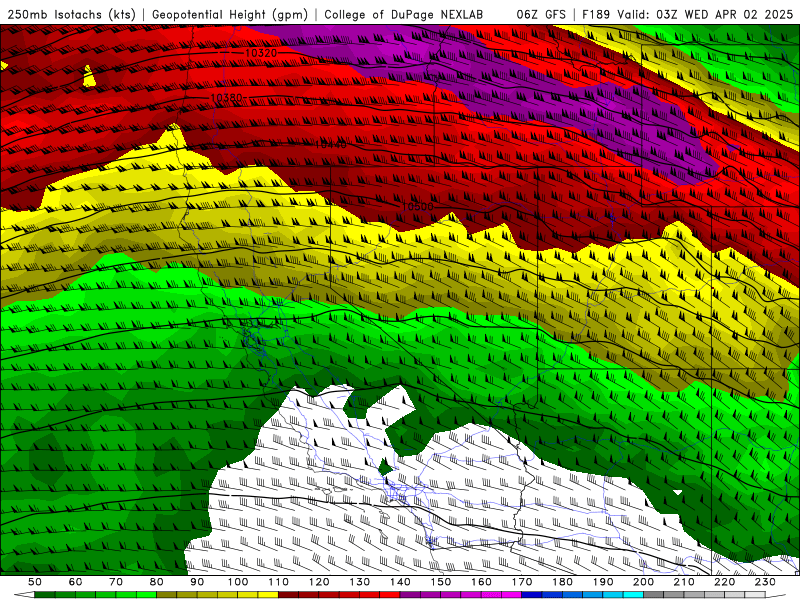Click the 150 value on the color scale
The height and width of the screenshot is (600, 800).
(440, 582)
